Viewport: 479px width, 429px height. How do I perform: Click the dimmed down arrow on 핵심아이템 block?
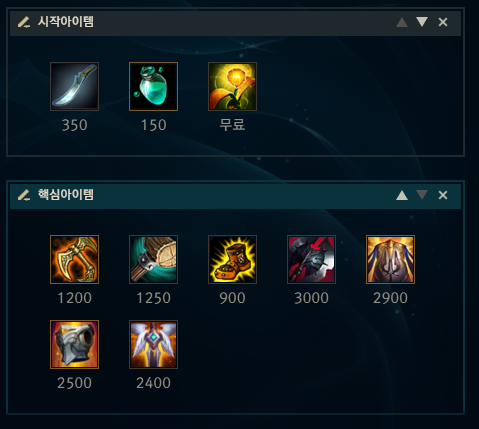tap(422, 195)
